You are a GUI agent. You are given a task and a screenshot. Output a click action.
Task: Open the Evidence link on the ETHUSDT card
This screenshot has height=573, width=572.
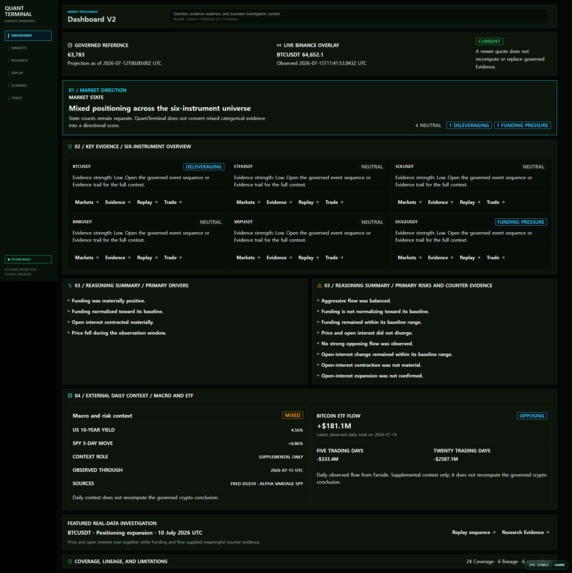click(x=279, y=202)
